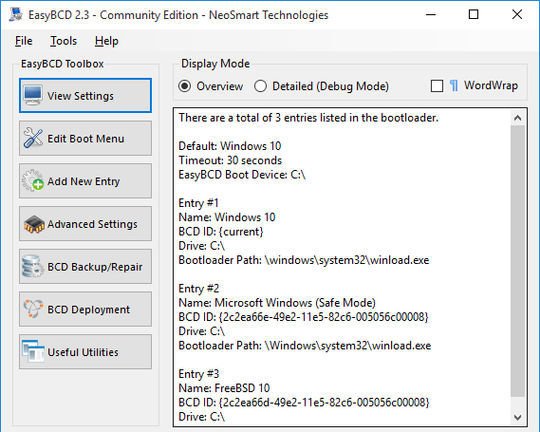540x432 pixels.
Task: Click the blue pilcrow WordWrap icon
Action: pos(454,86)
